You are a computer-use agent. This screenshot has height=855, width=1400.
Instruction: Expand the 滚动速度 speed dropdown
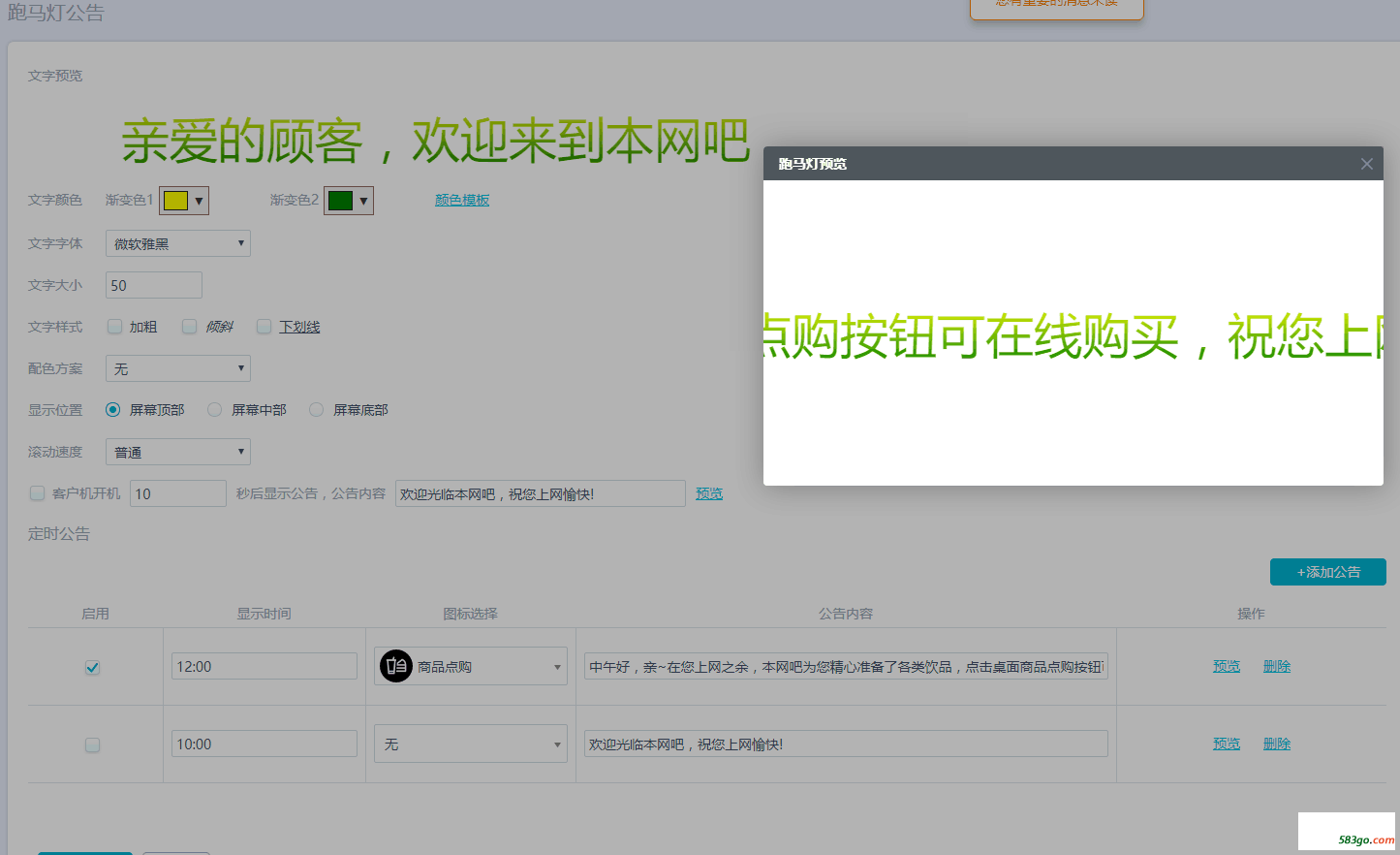point(177,452)
